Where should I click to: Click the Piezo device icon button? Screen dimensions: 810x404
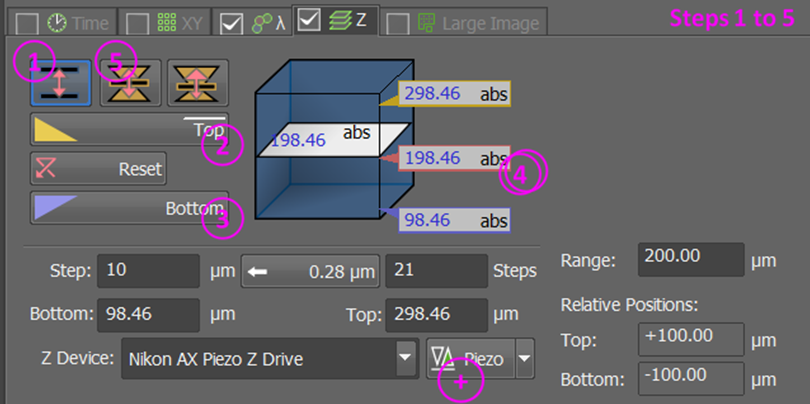point(471,357)
